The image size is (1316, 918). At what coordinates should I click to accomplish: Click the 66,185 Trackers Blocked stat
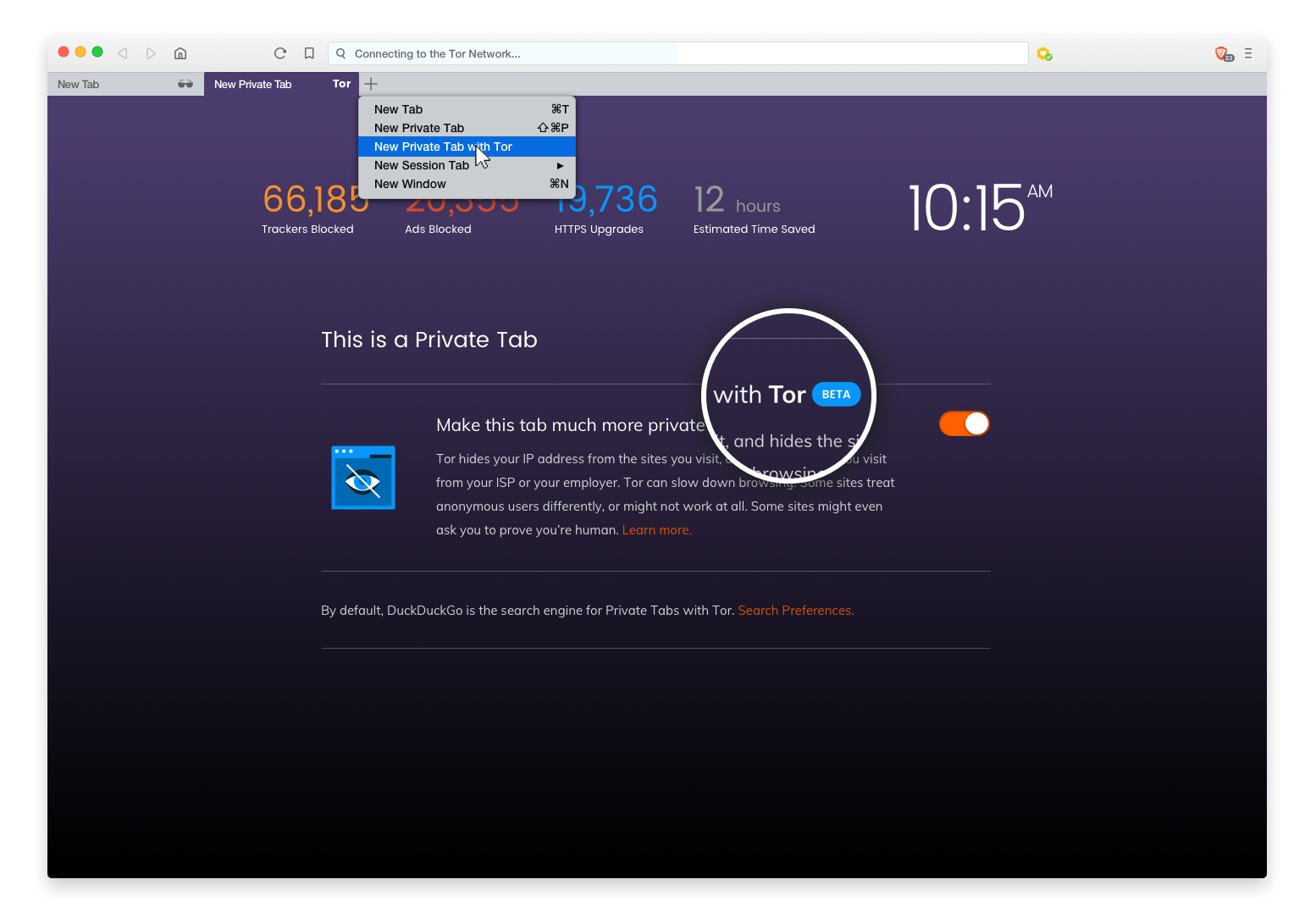(315, 208)
